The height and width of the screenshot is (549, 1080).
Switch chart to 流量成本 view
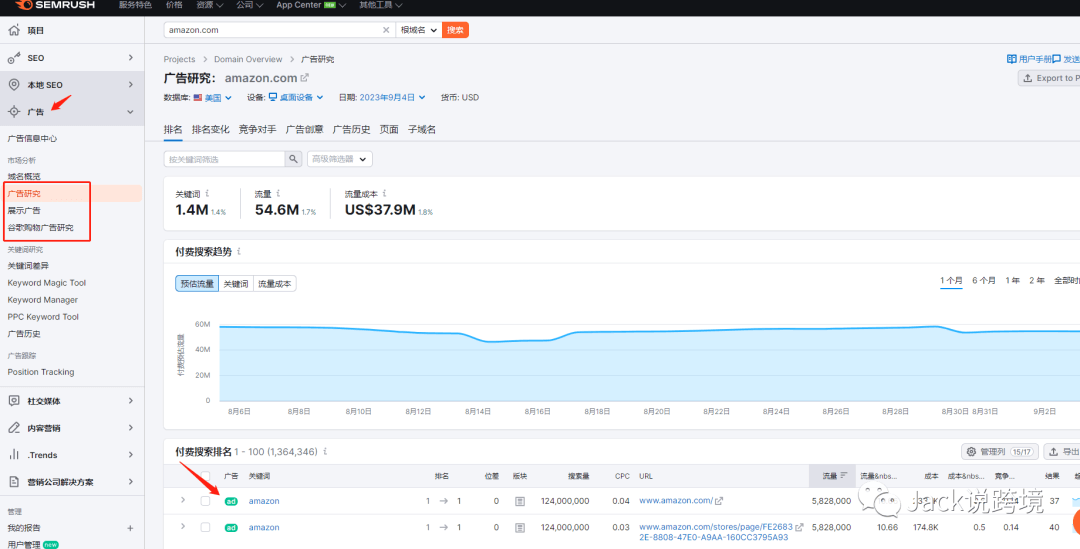point(275,284)
